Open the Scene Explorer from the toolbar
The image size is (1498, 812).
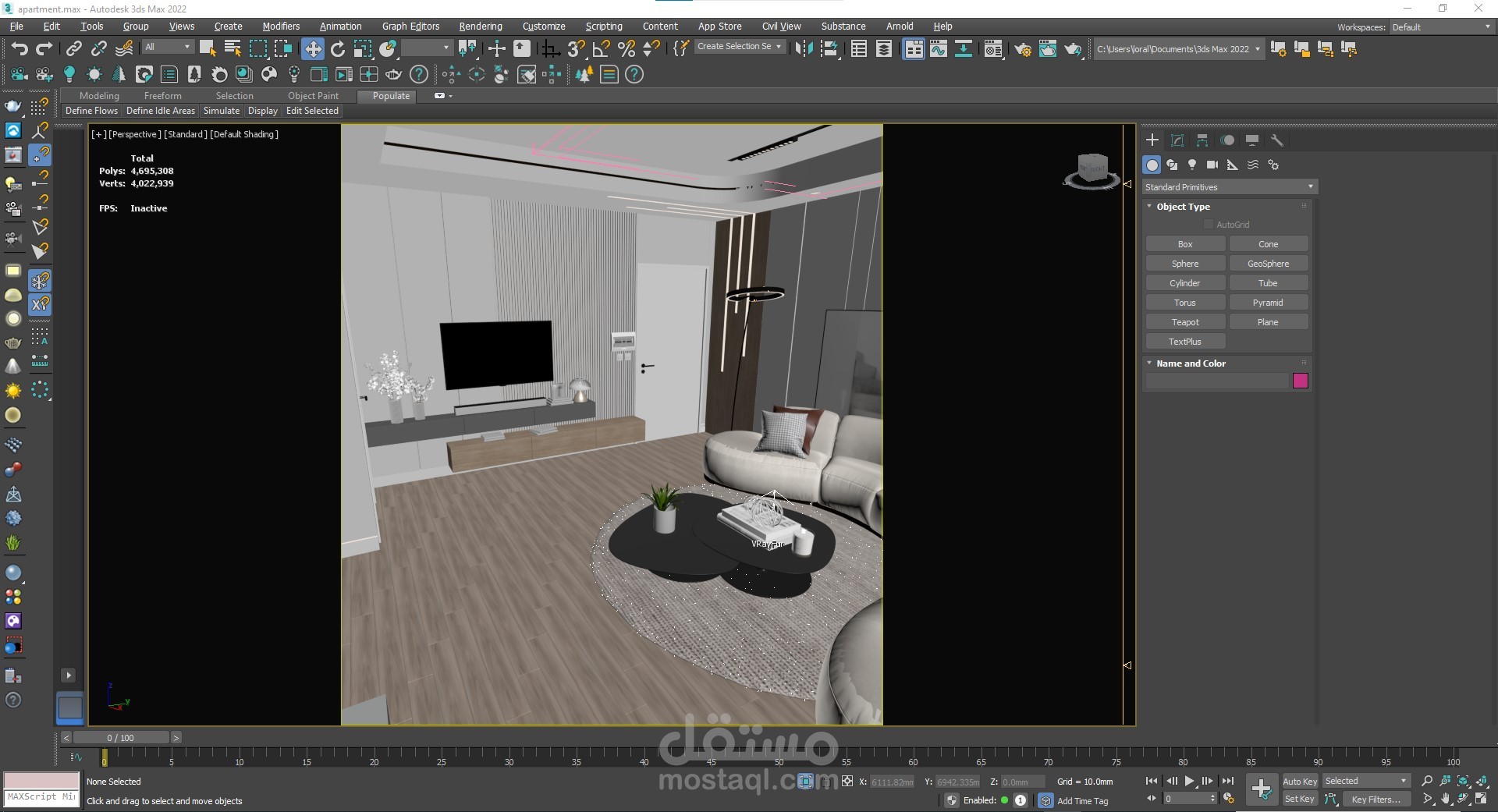click(x=859, y=49)
